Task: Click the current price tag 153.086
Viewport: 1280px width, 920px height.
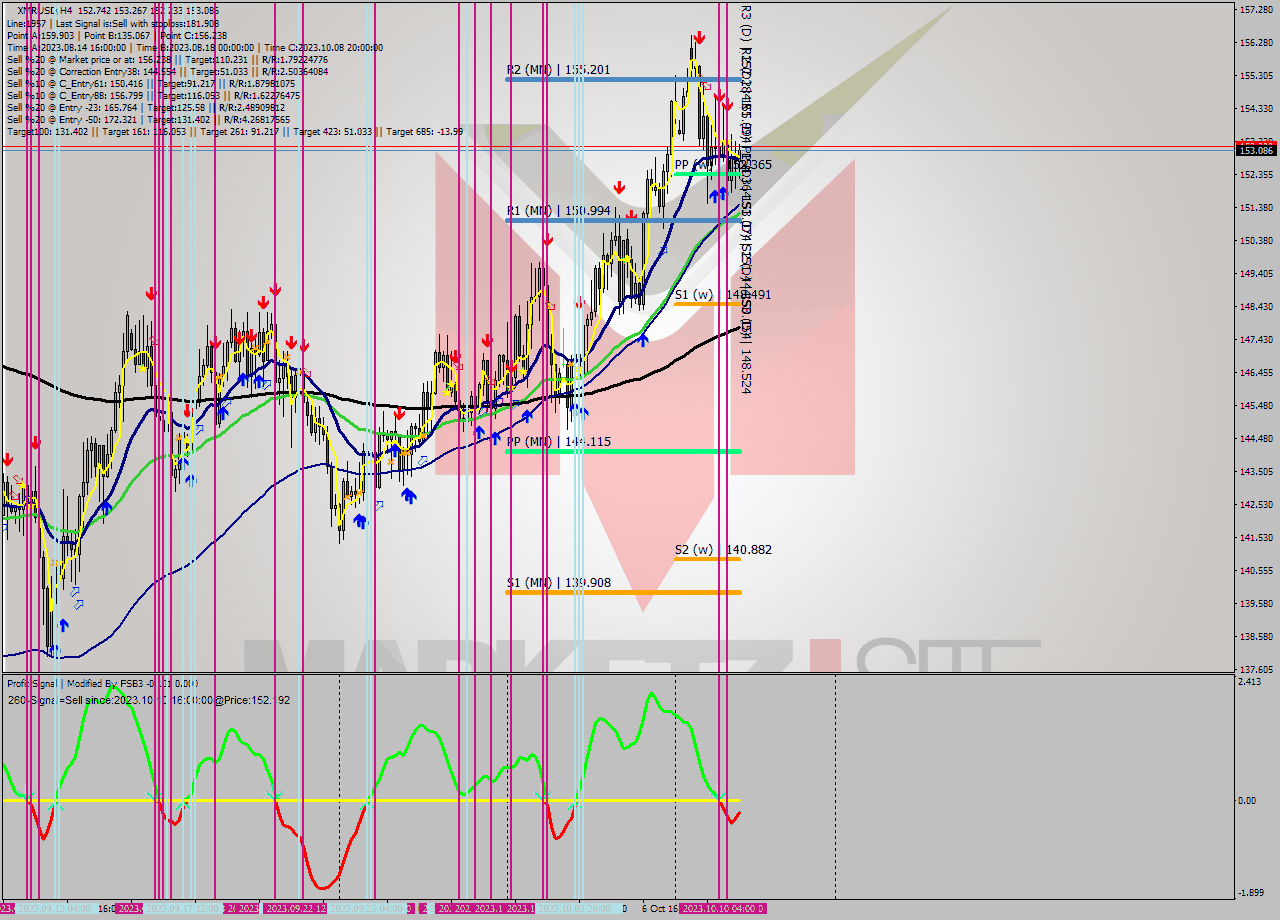Action: pyautogui.click(x=1256, y=150)
